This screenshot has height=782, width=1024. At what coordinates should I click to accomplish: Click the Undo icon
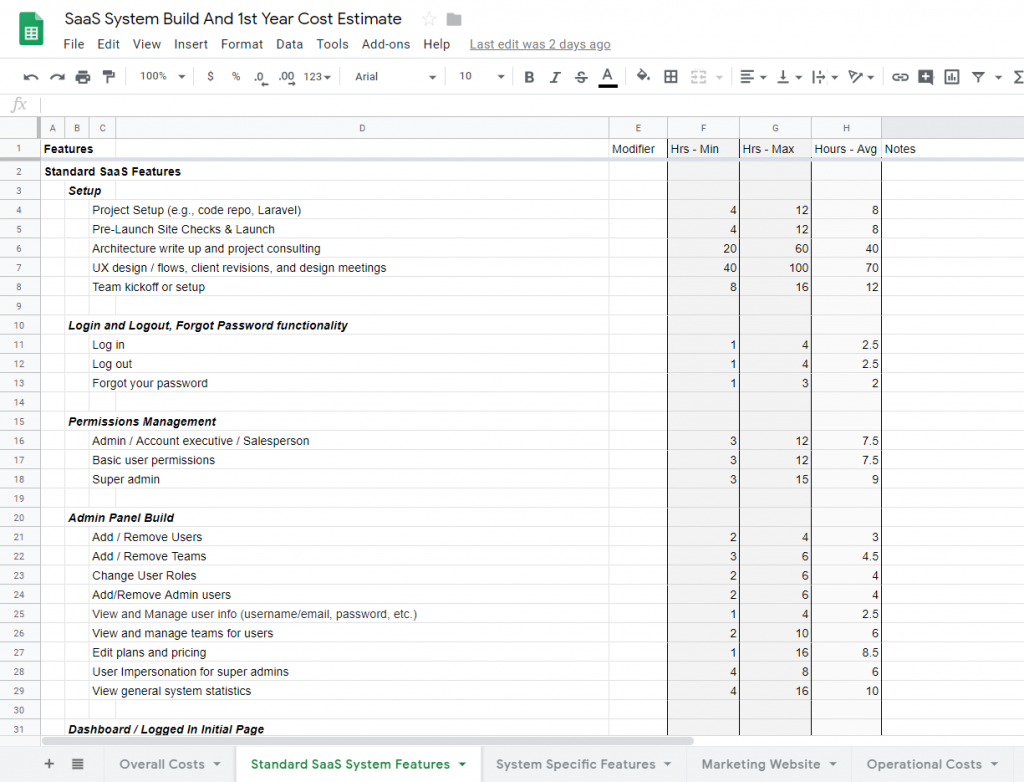pos(30,77)
